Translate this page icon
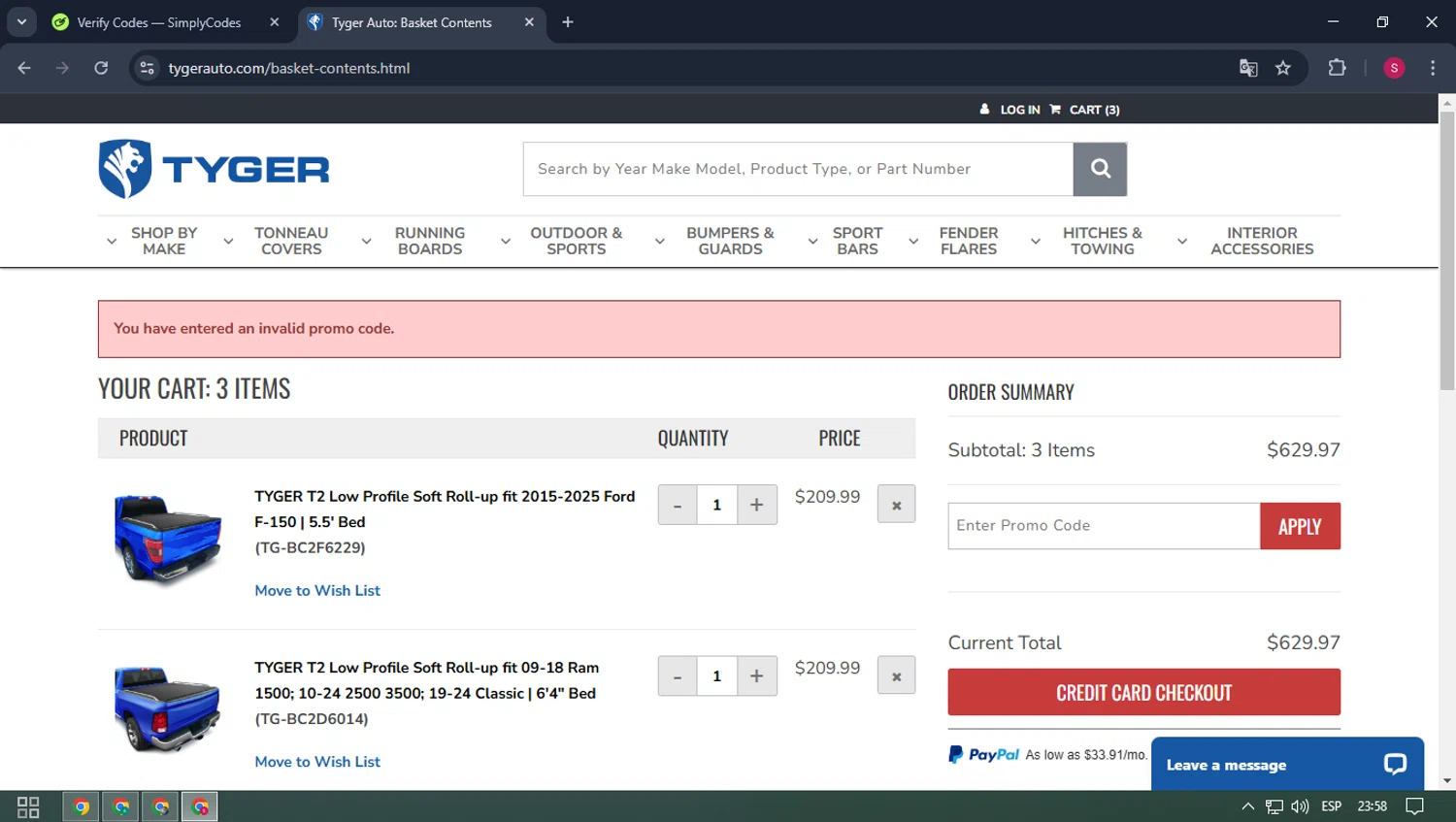 [x=1248, y=68]
